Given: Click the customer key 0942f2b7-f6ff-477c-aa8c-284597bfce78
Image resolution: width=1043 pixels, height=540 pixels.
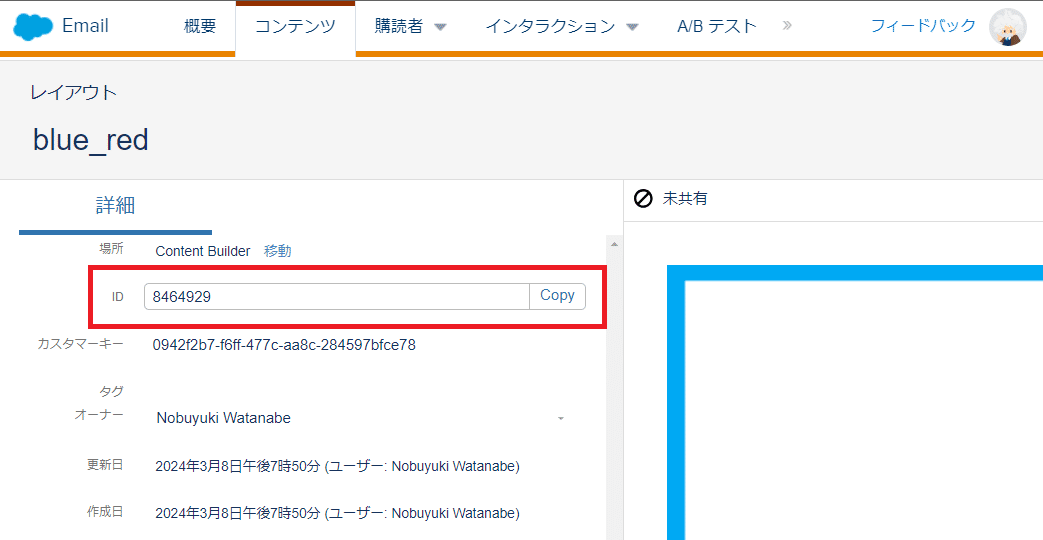Looking at the screenshot, I should point(284,345).
